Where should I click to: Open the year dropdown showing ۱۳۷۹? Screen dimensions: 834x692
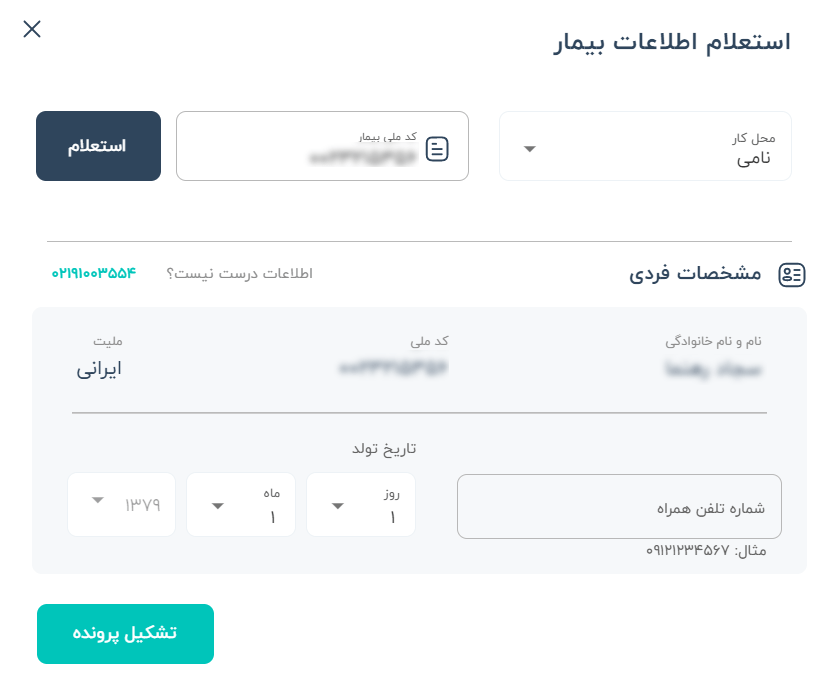point(121,505)
